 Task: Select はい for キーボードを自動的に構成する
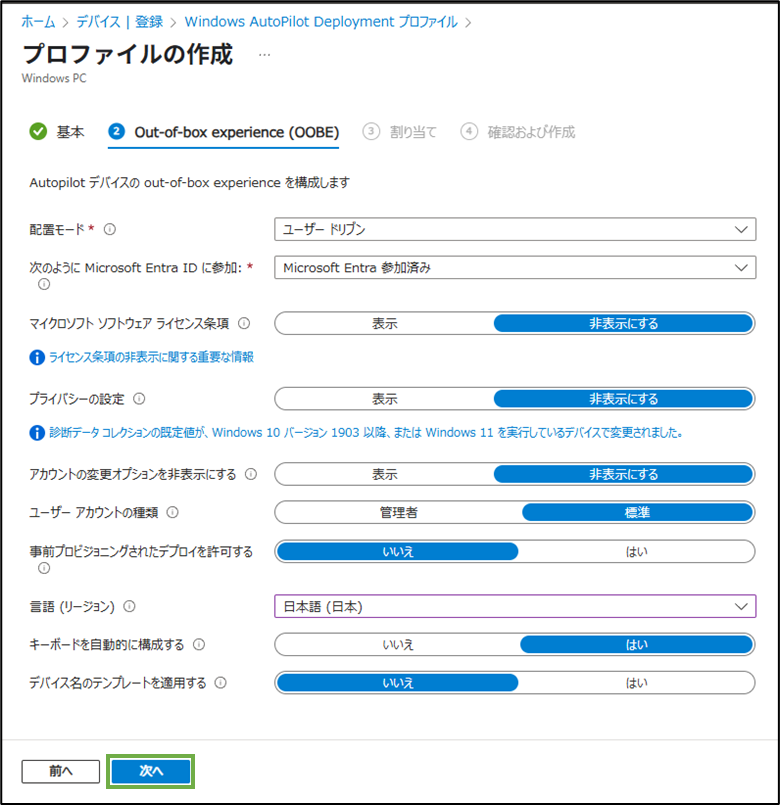(636, 644)
